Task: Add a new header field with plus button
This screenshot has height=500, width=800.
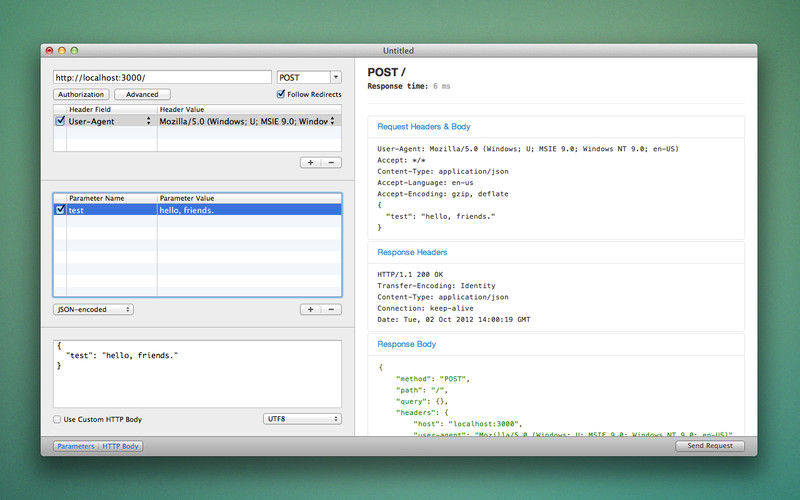Action: pyautogui.click(x=310, y=162)
